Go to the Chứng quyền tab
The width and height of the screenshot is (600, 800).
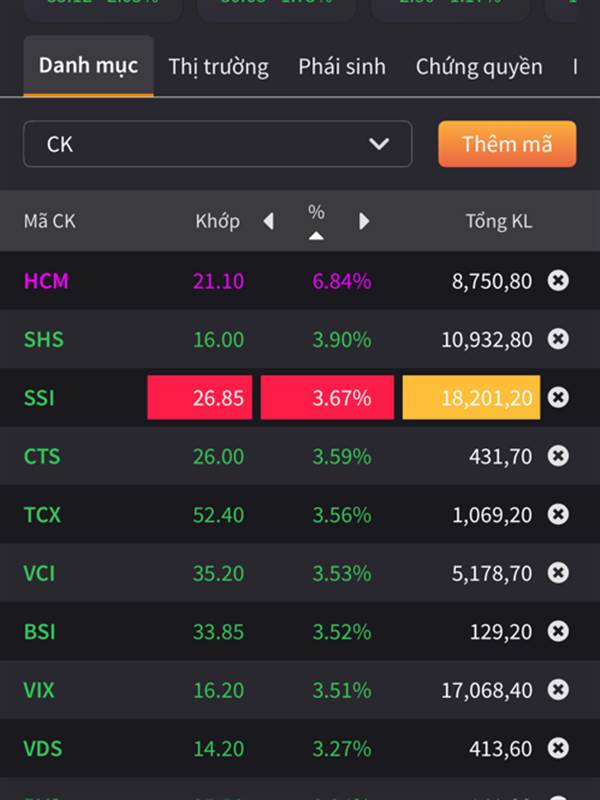coord(479,67)
